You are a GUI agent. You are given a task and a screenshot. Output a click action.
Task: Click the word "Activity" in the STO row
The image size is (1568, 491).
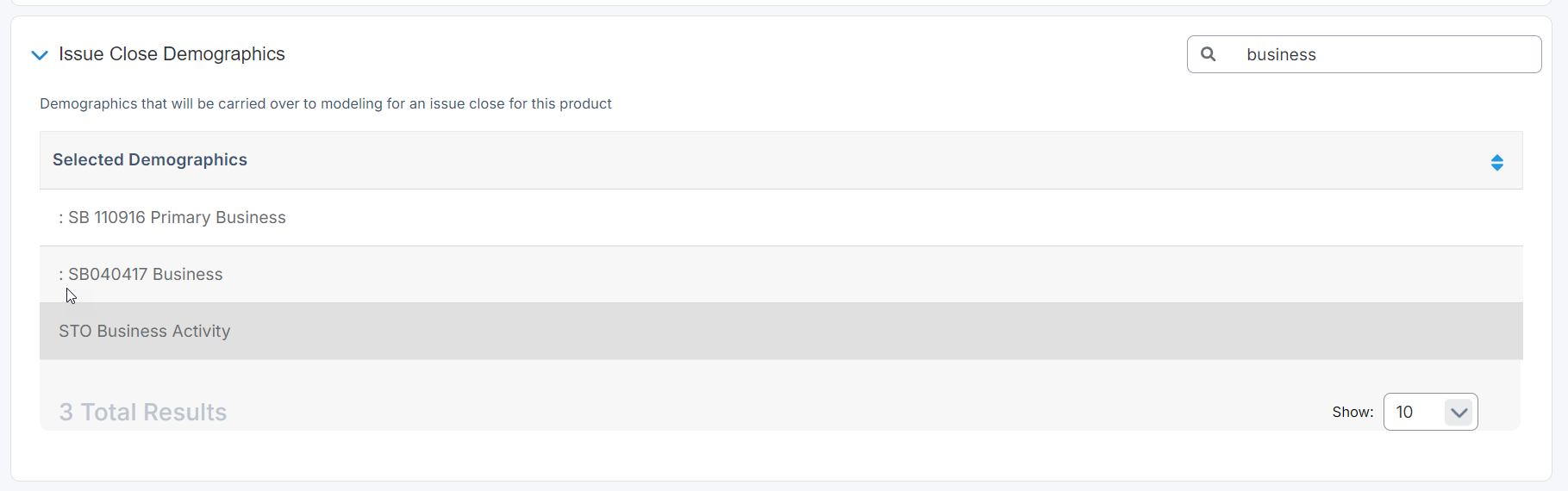201,332
